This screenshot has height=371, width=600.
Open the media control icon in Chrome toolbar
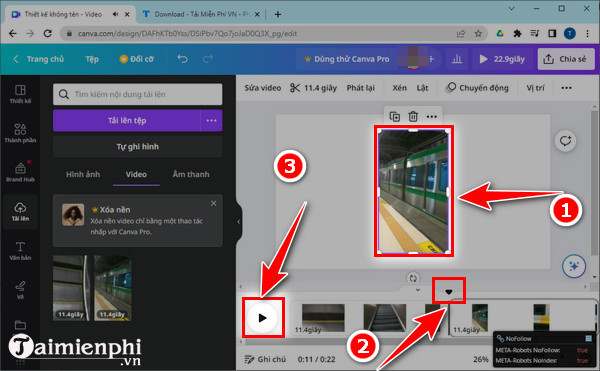535,34
